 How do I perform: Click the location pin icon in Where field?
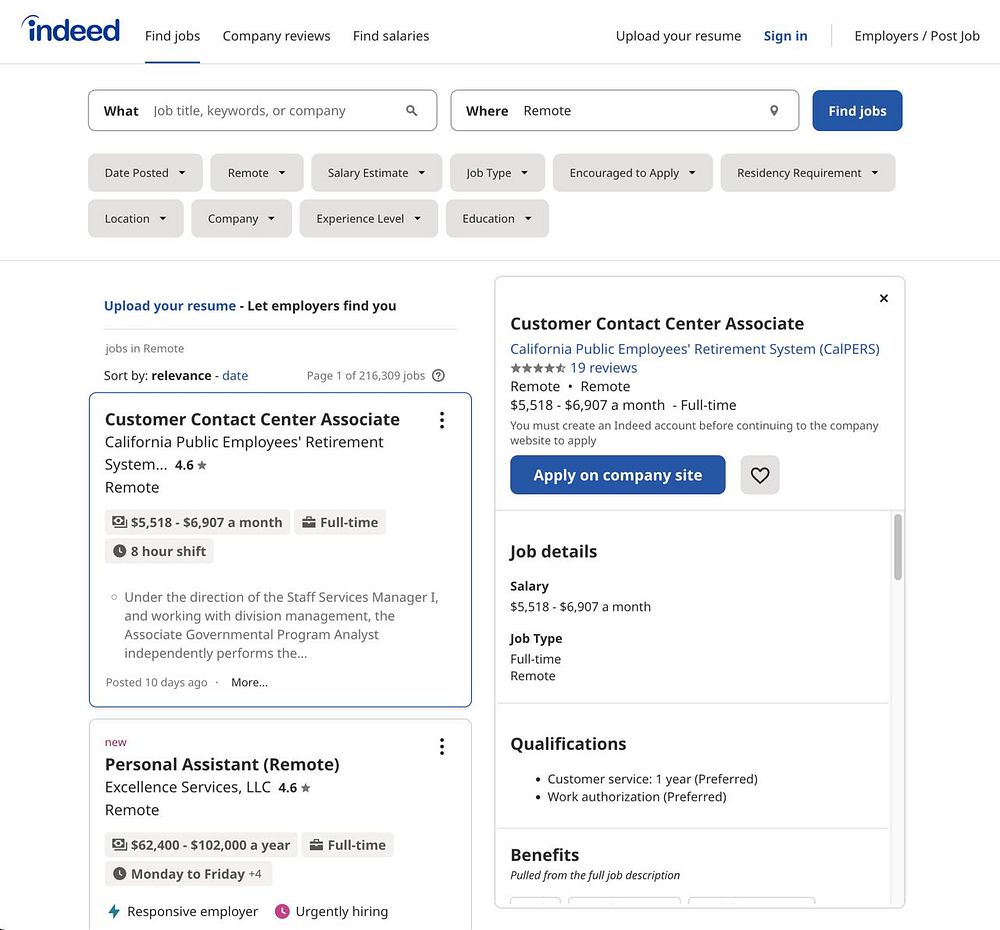click(774, 111)
